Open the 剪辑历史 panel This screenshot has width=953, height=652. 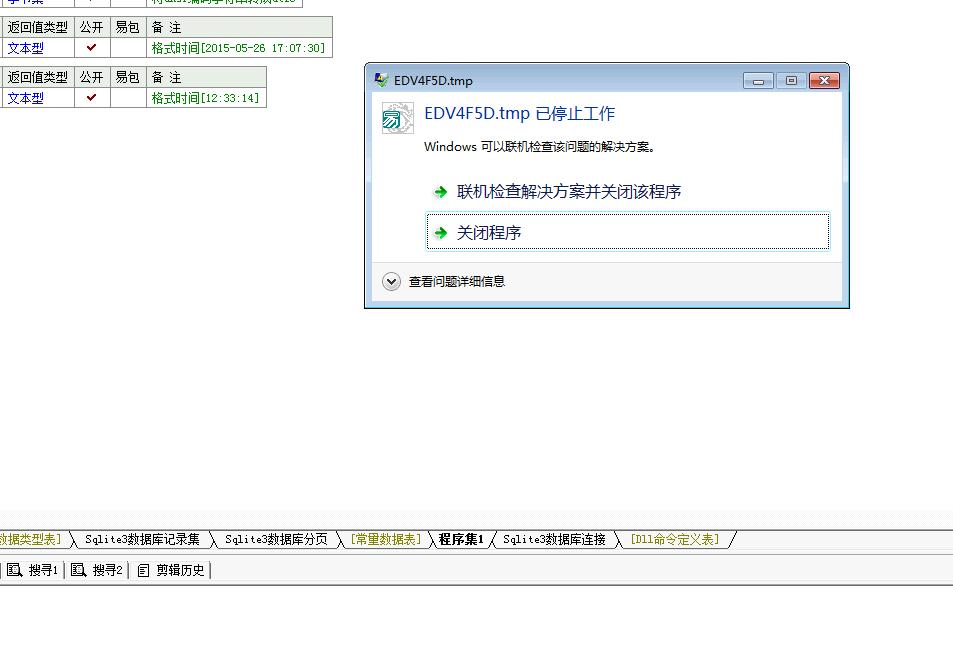click(x=171, y=570)
